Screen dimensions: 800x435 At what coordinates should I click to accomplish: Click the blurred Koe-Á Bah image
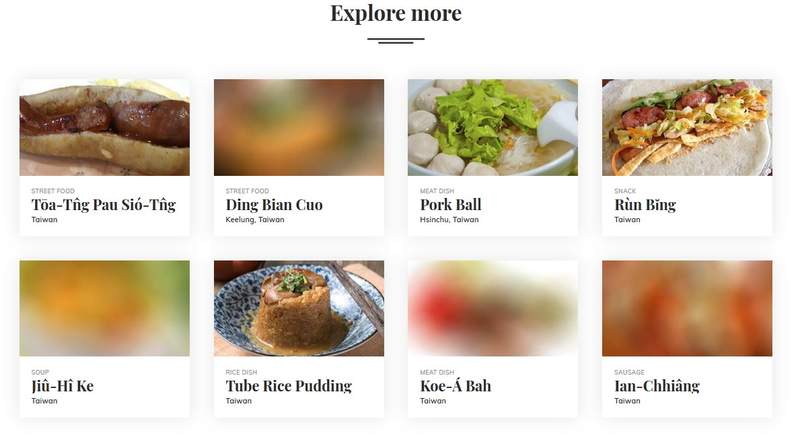click(x=493, y=309)
